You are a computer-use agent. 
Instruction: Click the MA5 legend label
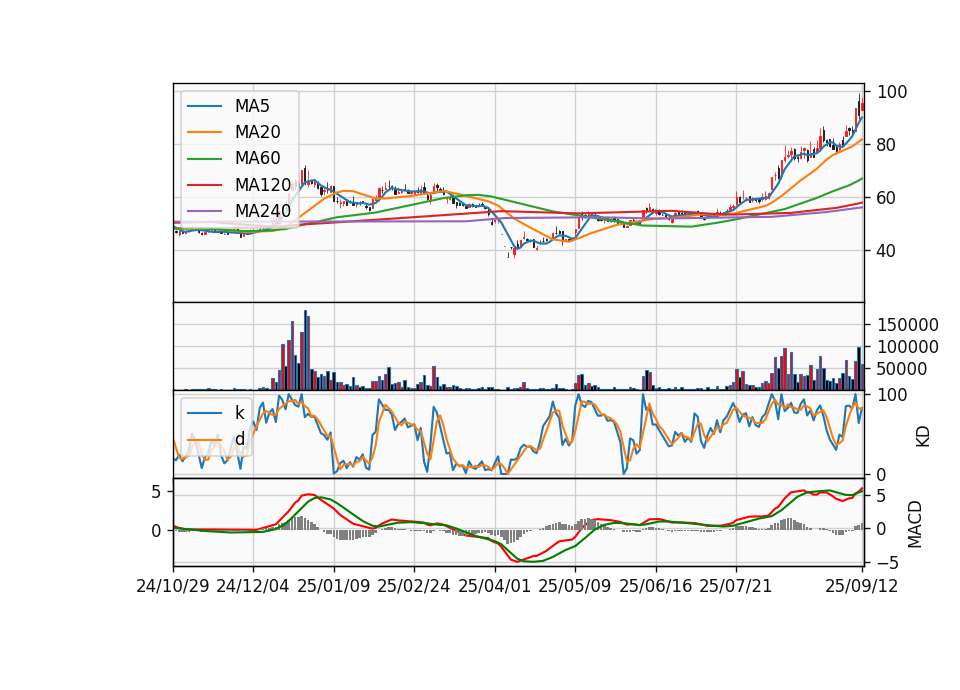pos(252,106)
